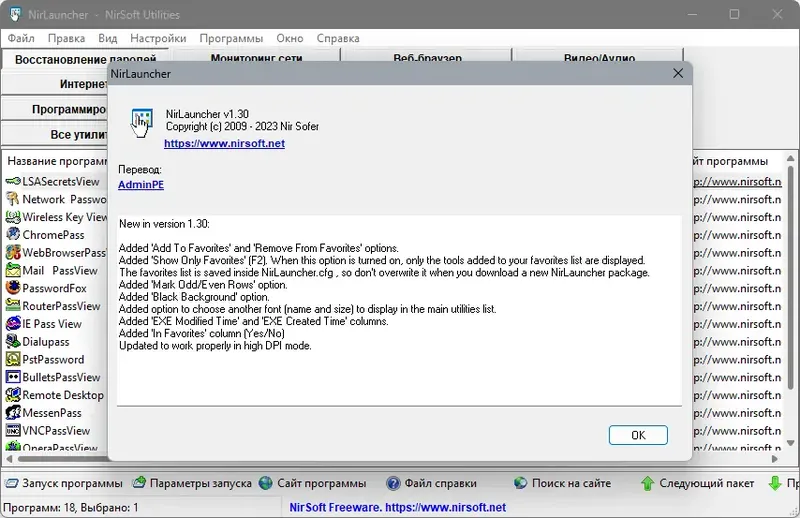Click OK in the NirLauncher dialog

(638, 435)
